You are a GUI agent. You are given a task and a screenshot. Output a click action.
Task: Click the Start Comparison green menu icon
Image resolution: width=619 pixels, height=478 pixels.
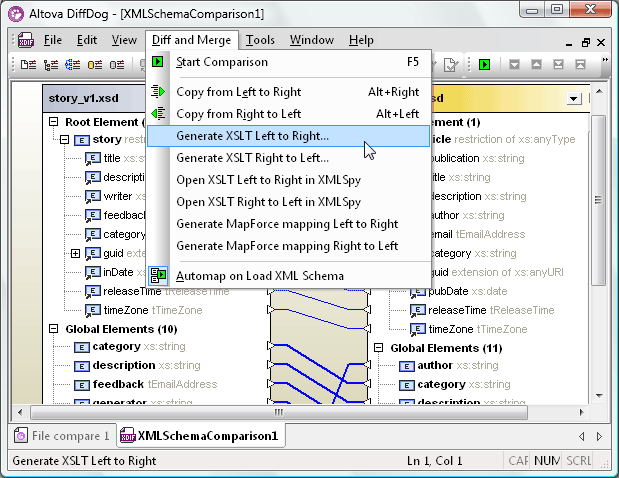coord(158,62)
